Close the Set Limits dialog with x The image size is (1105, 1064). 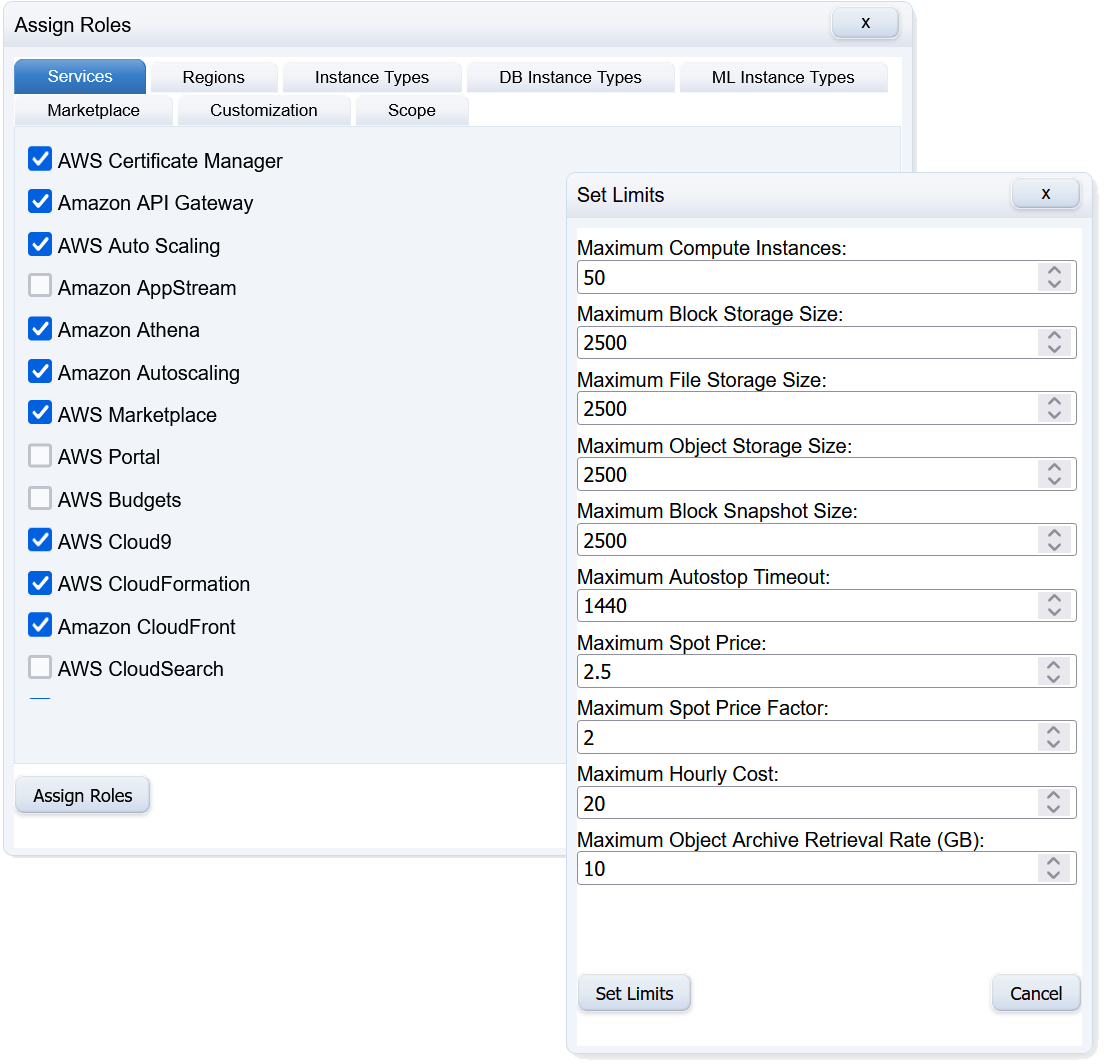click(1045, 194)
